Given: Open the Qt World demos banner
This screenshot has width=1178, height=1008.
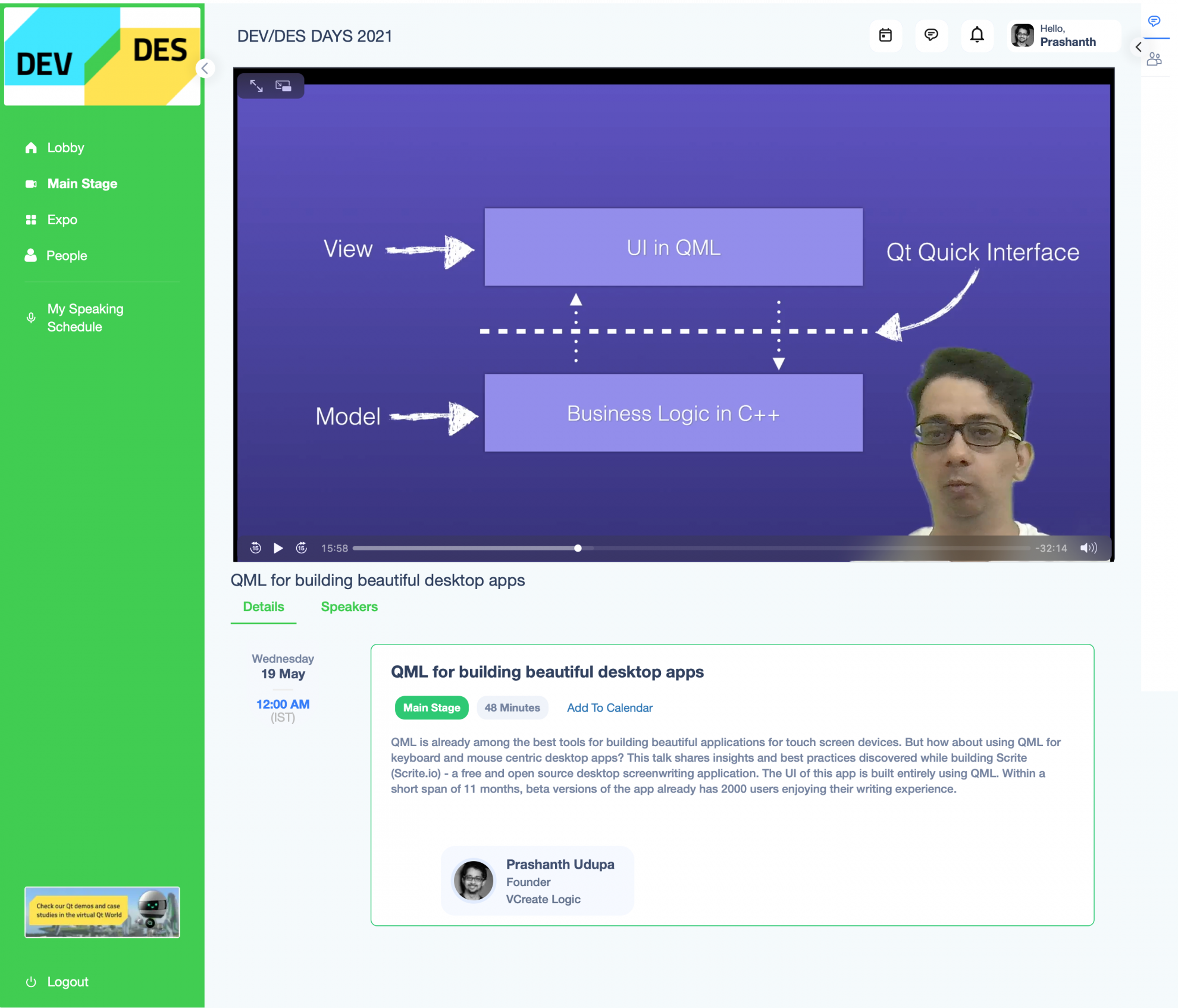Looking at the screenshot, I should [102, 912].
